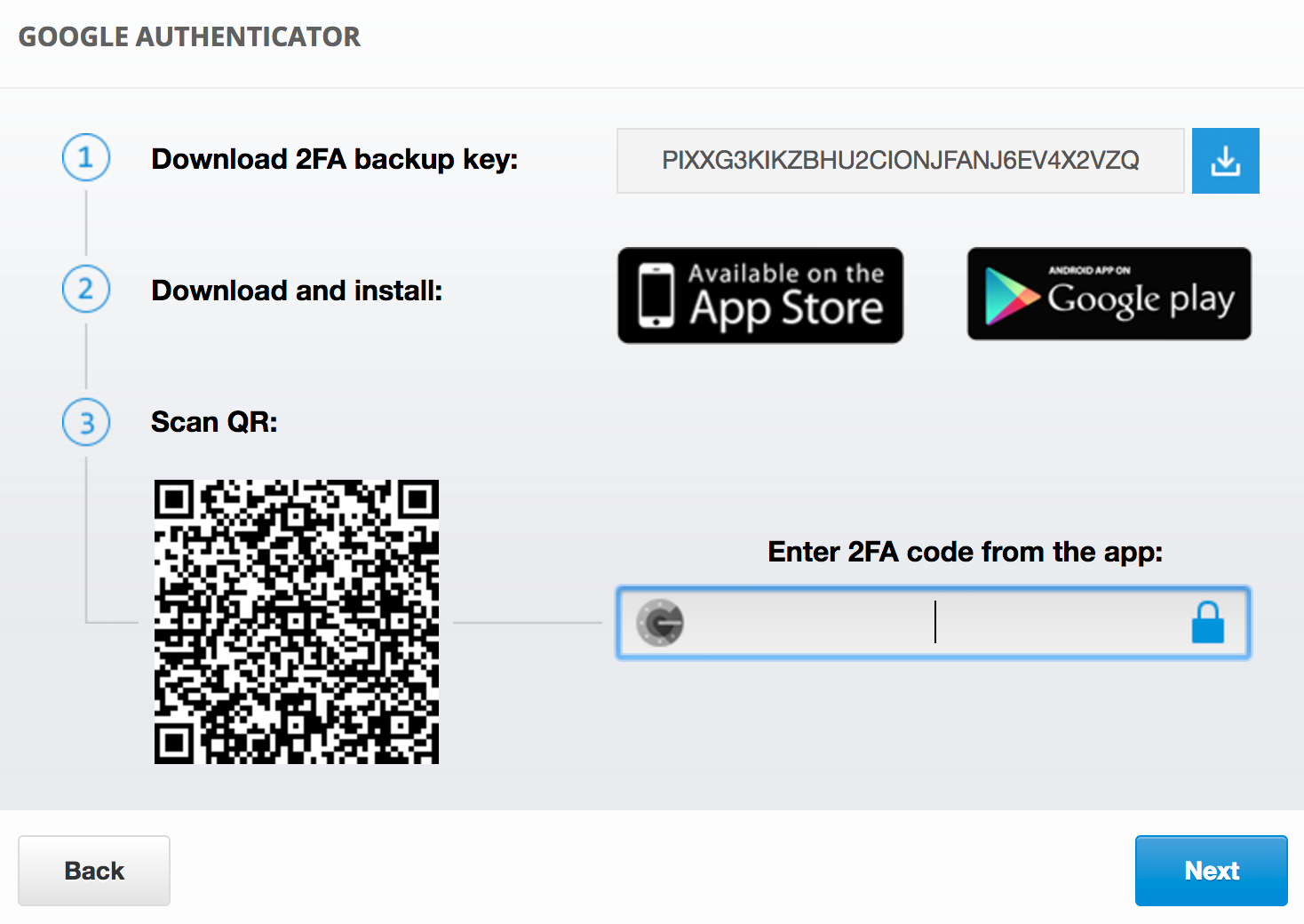Go to the Next step

pyautogui.click(x=1212, y=871)
